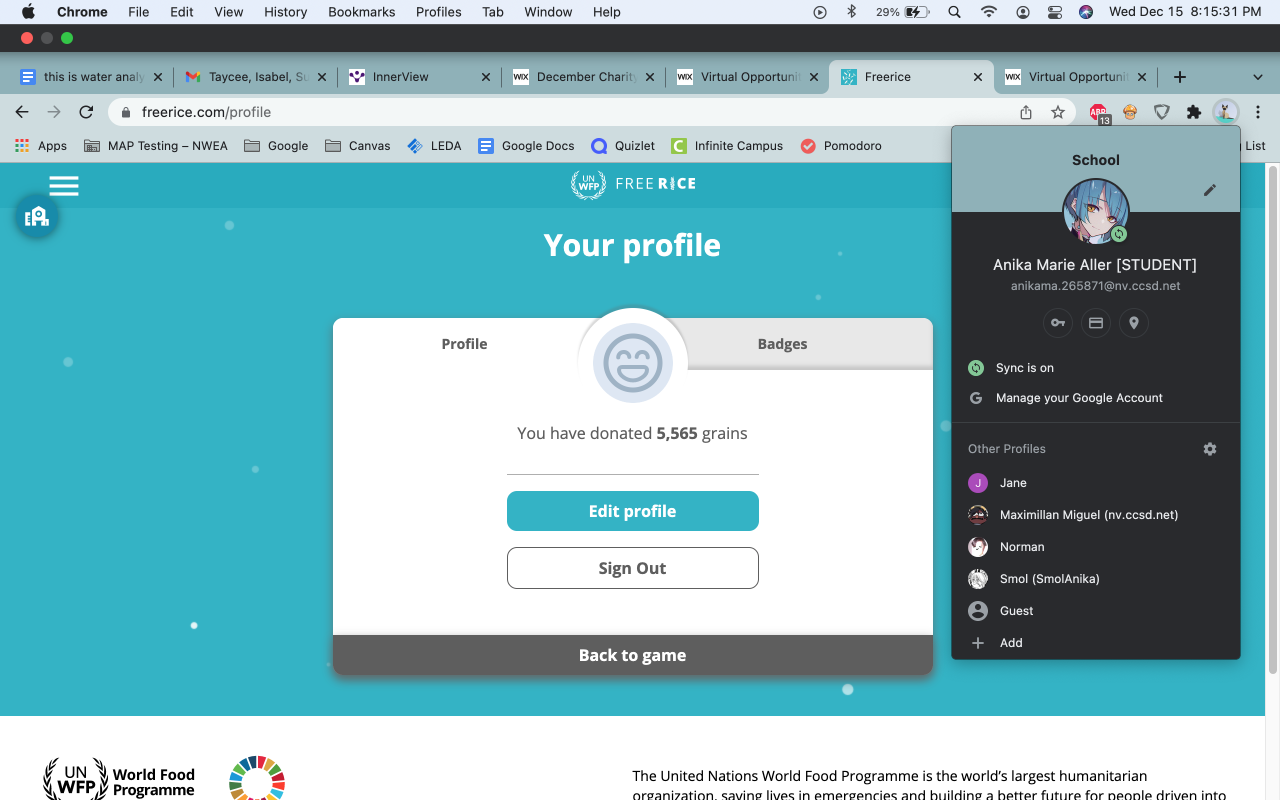Open the Google bookmark folder

[x=276, y=146]
